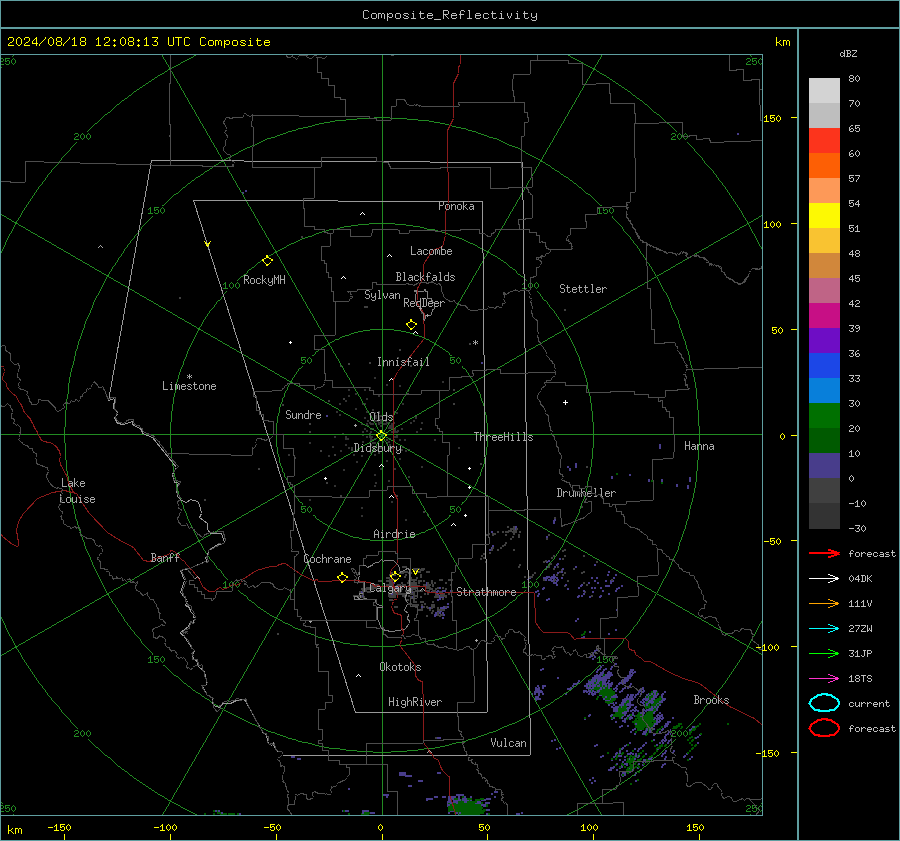This screenshot has width=900, height=841.
Task: Select the ThreeHills label
Action: (x=503, y=437)
